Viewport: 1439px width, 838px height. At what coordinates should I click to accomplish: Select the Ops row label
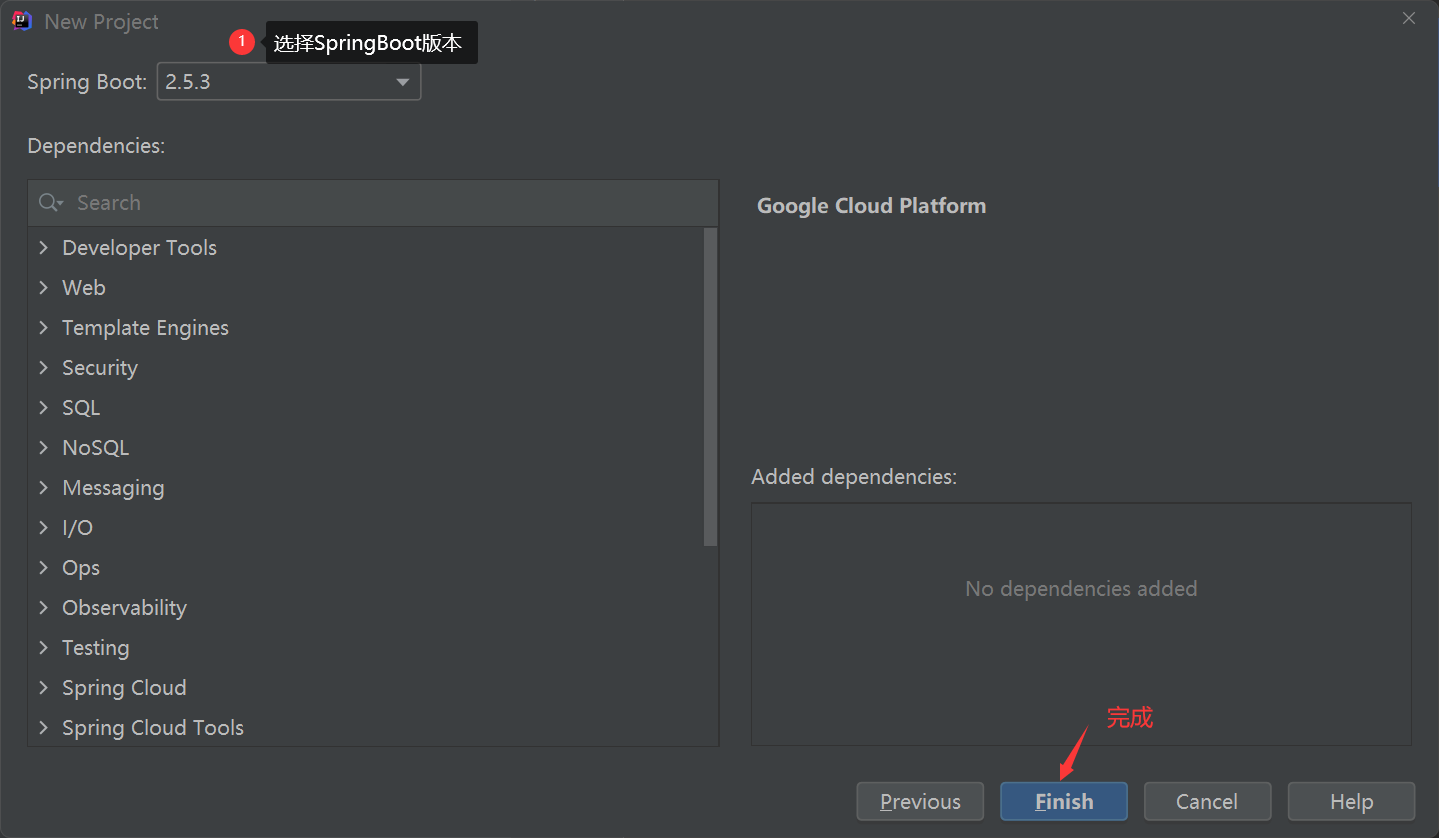pyautogui.click(x=81, y=568)
